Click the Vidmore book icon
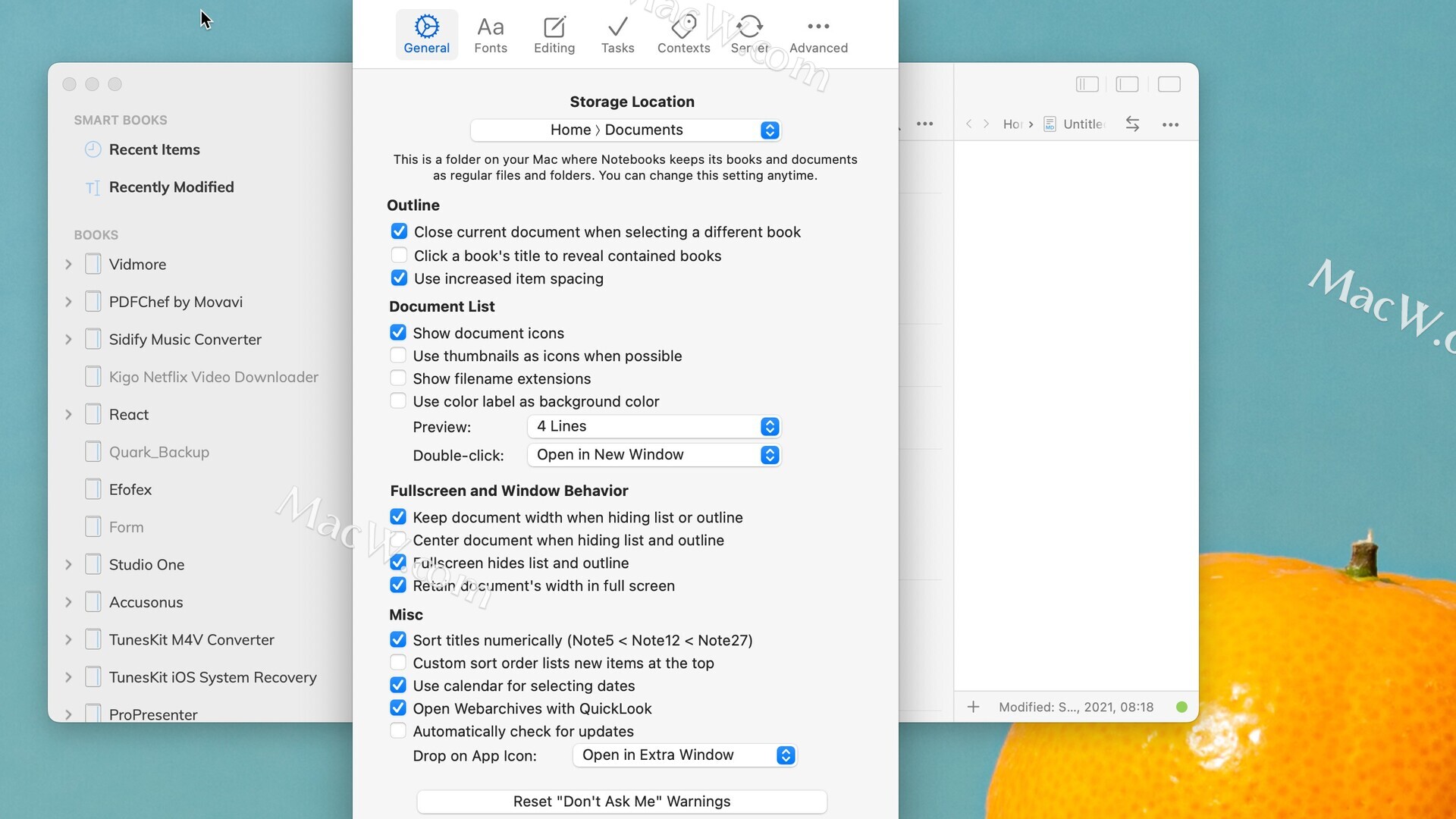 [x=93, y=264]
